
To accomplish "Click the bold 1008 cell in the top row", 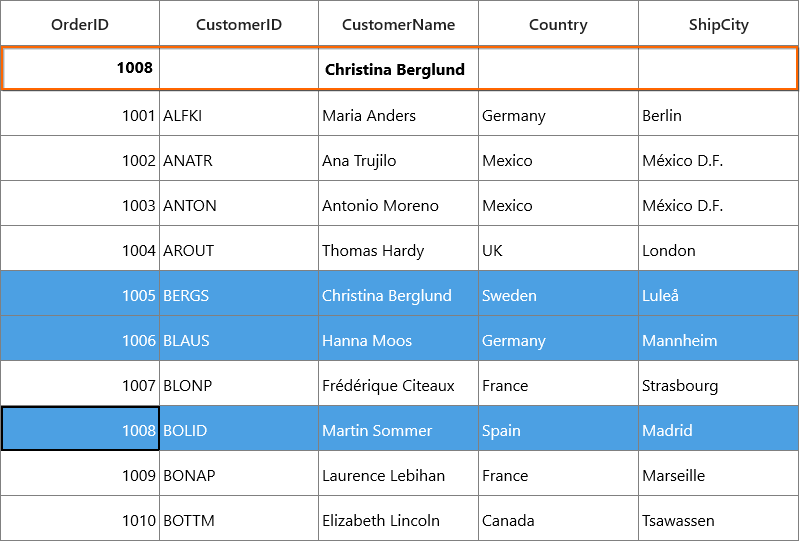I will click(81, 68).
